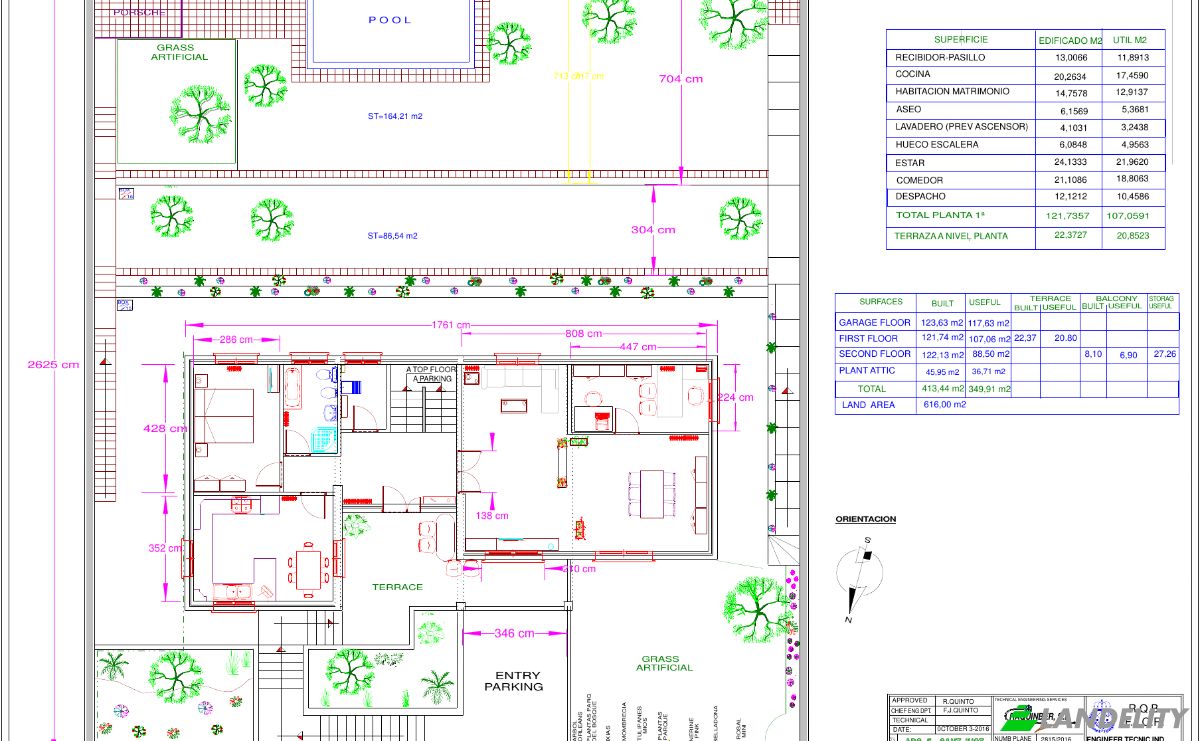The width and height of the screenshot is (1200, 741).
Task: Click the POOL label
Action: point(390,20)
